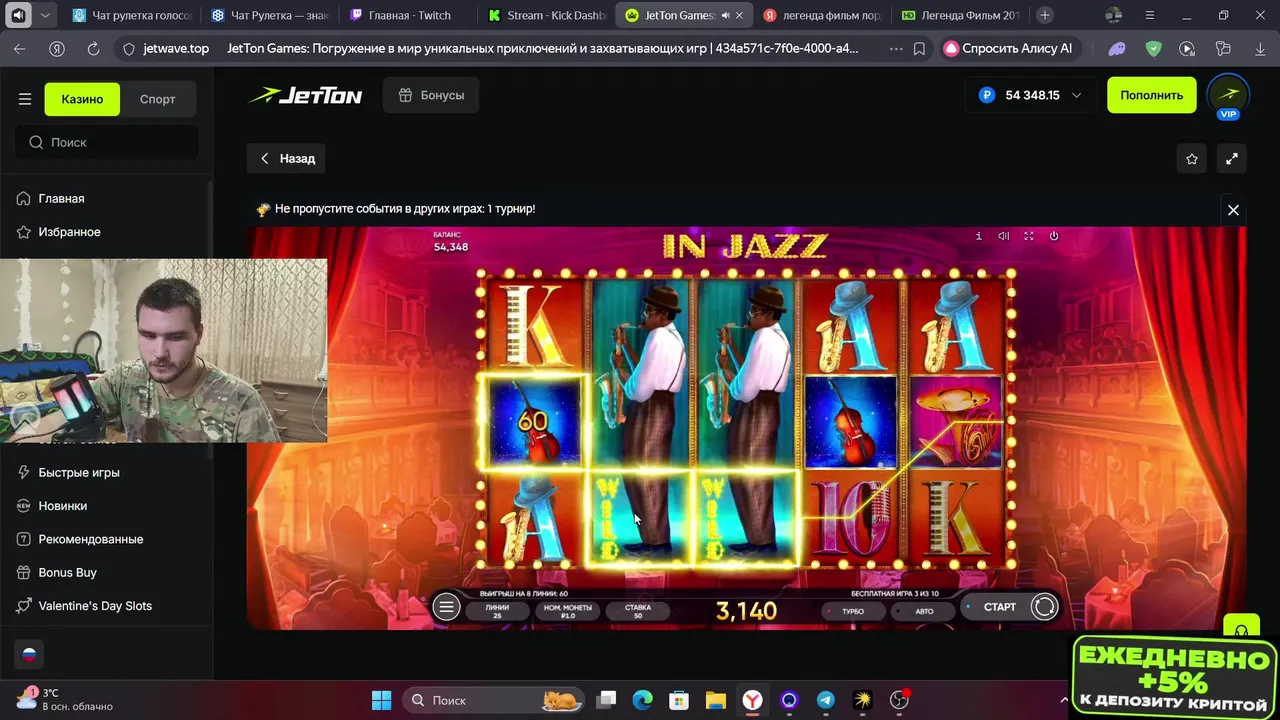Image resolution: width=1280 pixels, height=720 pixels.
Task: Open the ЛИНИИ 25 setting
Action: (497, 611)
